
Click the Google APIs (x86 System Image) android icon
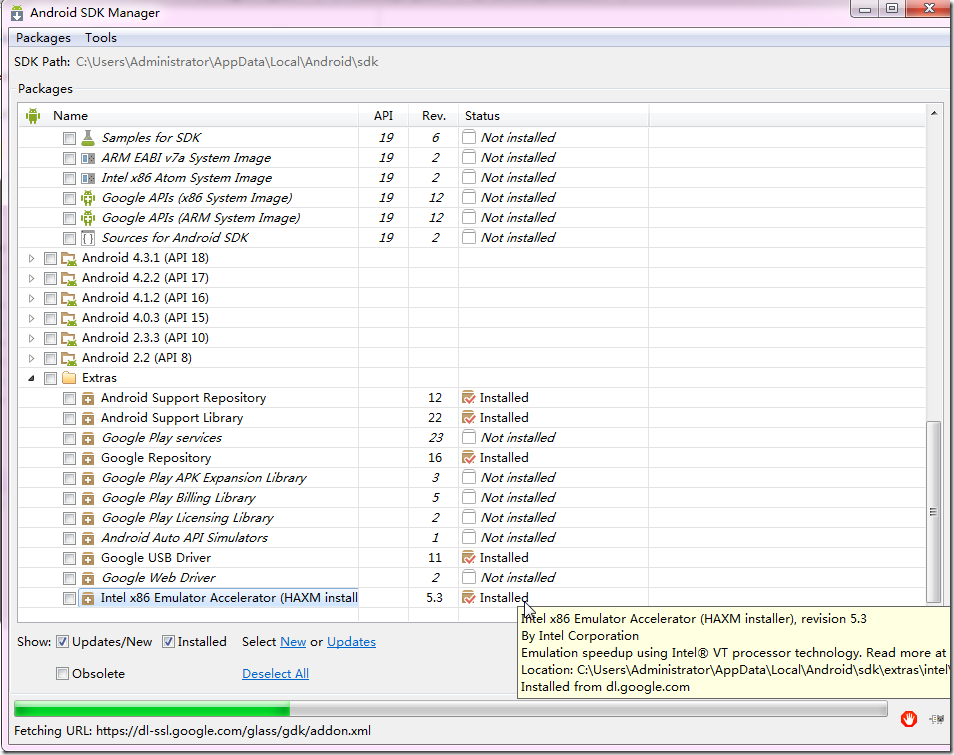click(x=88, y=198)
